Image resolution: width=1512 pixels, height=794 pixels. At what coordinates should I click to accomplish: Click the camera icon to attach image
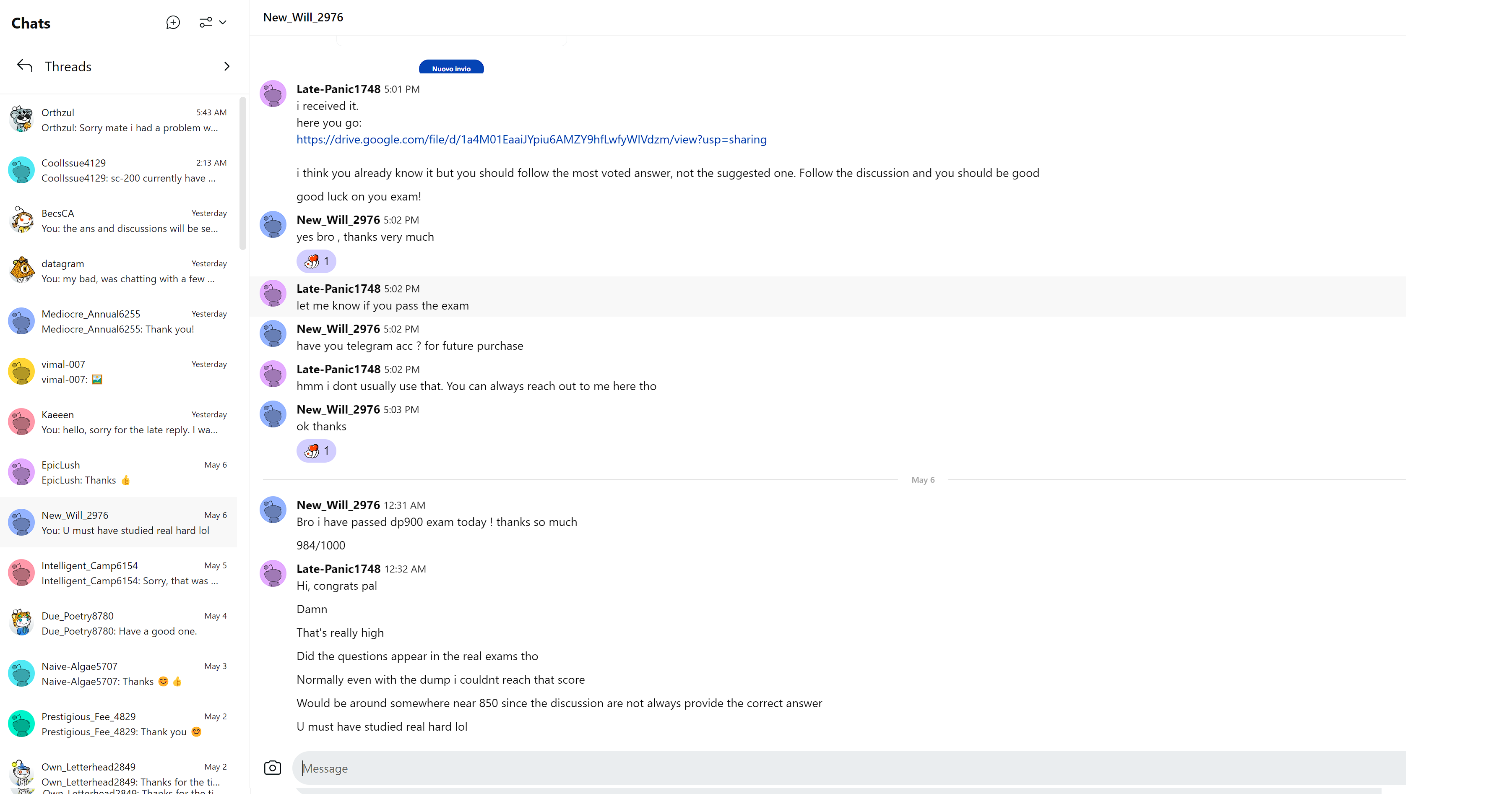[x=272, y=768]
